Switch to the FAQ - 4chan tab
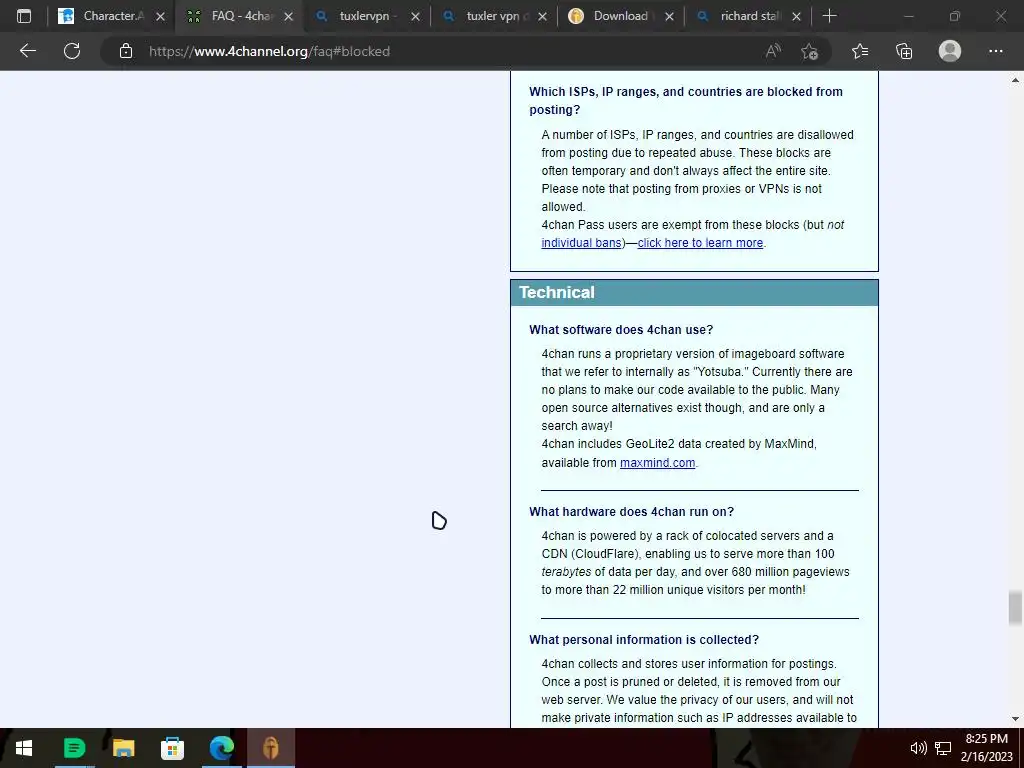The height and width of the screenshot is (768, 1024). (x=239, y=16)
